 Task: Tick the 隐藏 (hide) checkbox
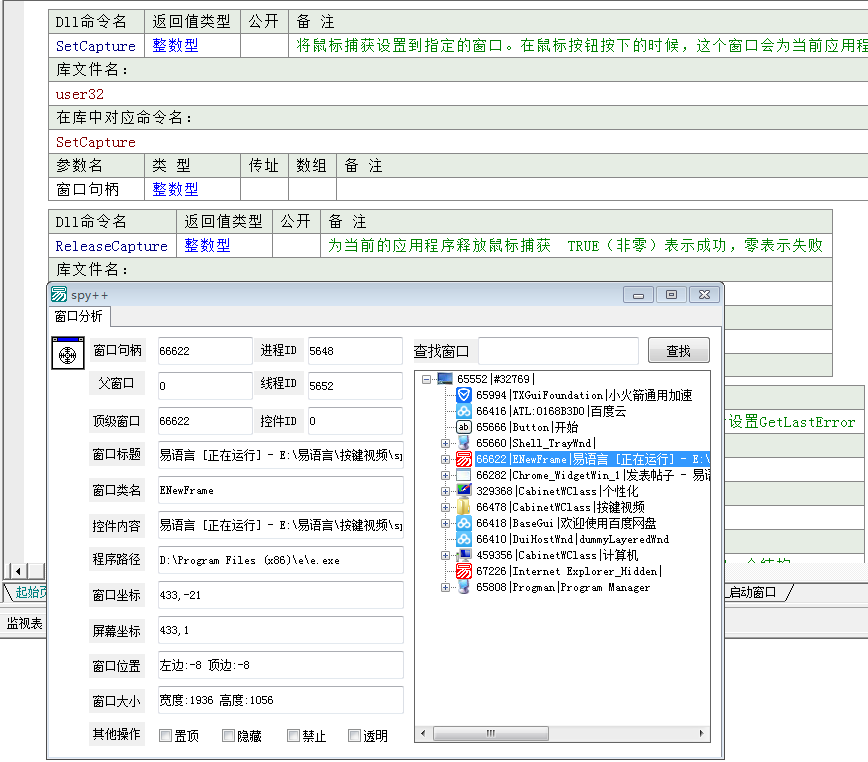pos(228,735)
